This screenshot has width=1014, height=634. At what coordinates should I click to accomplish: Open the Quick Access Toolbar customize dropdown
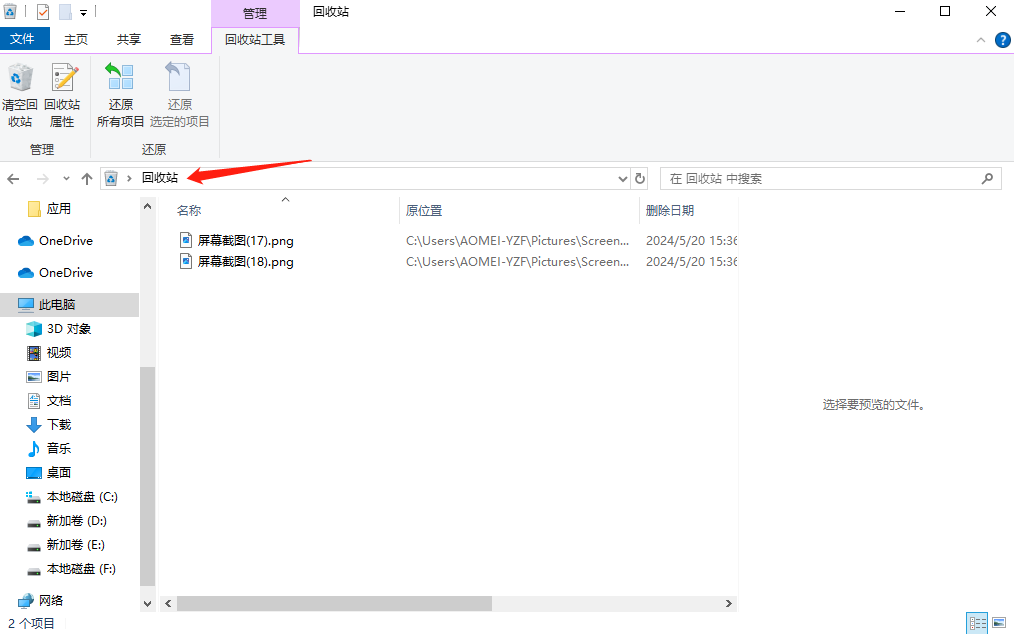pyautogui.click(x=84, y=11)
